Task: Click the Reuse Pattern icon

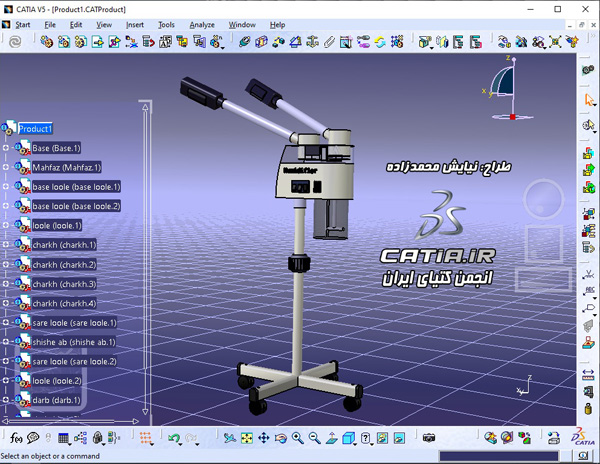Action: pyautogui.click(x=397, y=42)
